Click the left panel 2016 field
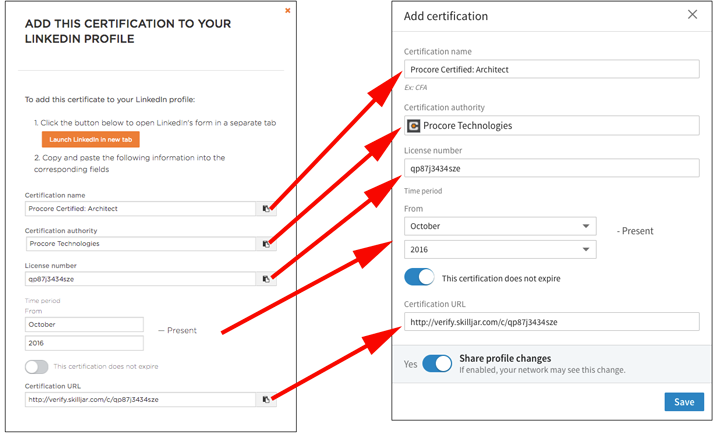This screenshot has width=715, height=433. [x=85, y=343]
